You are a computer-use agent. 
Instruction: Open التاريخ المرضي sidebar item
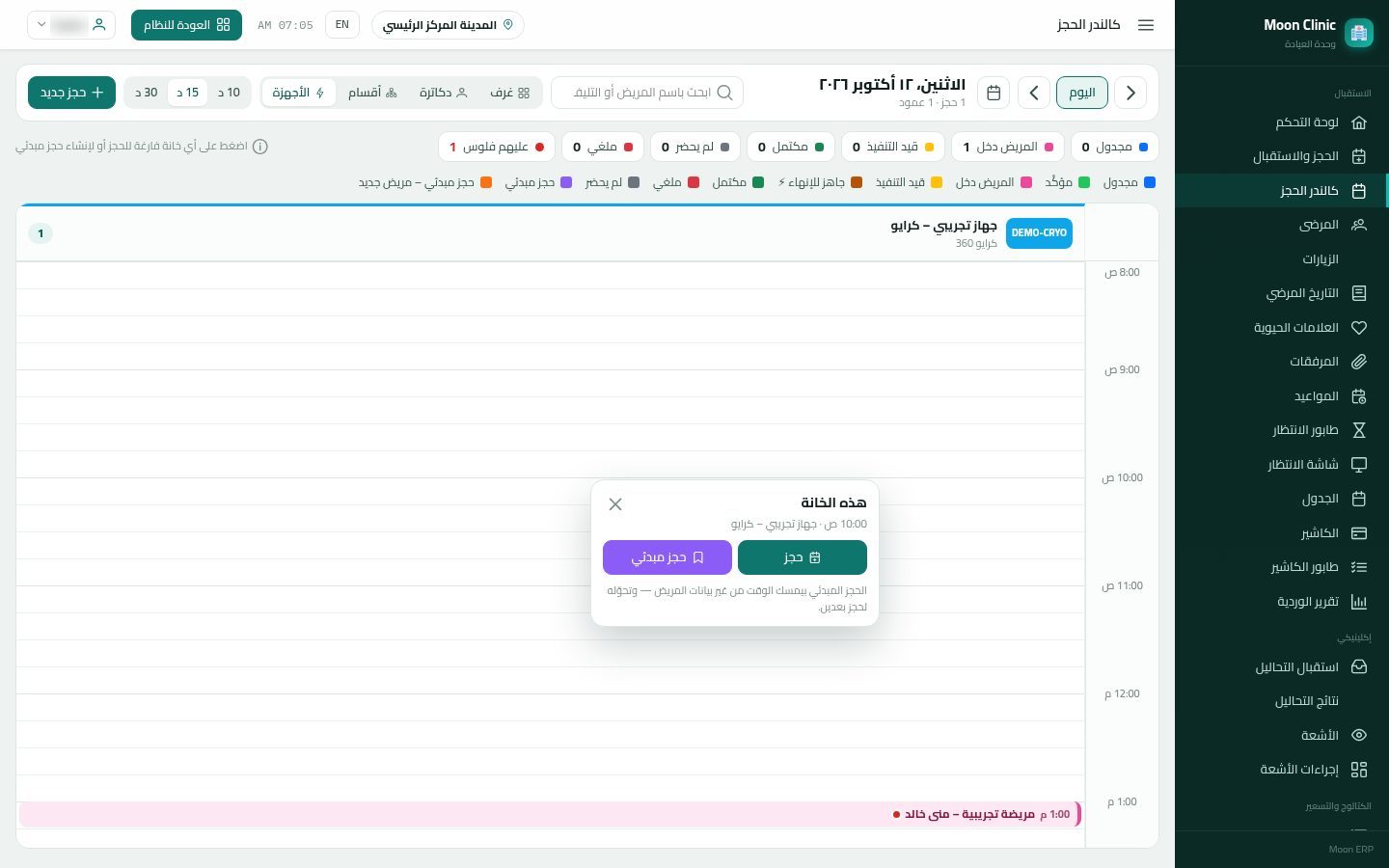(x=1281, y=293)
